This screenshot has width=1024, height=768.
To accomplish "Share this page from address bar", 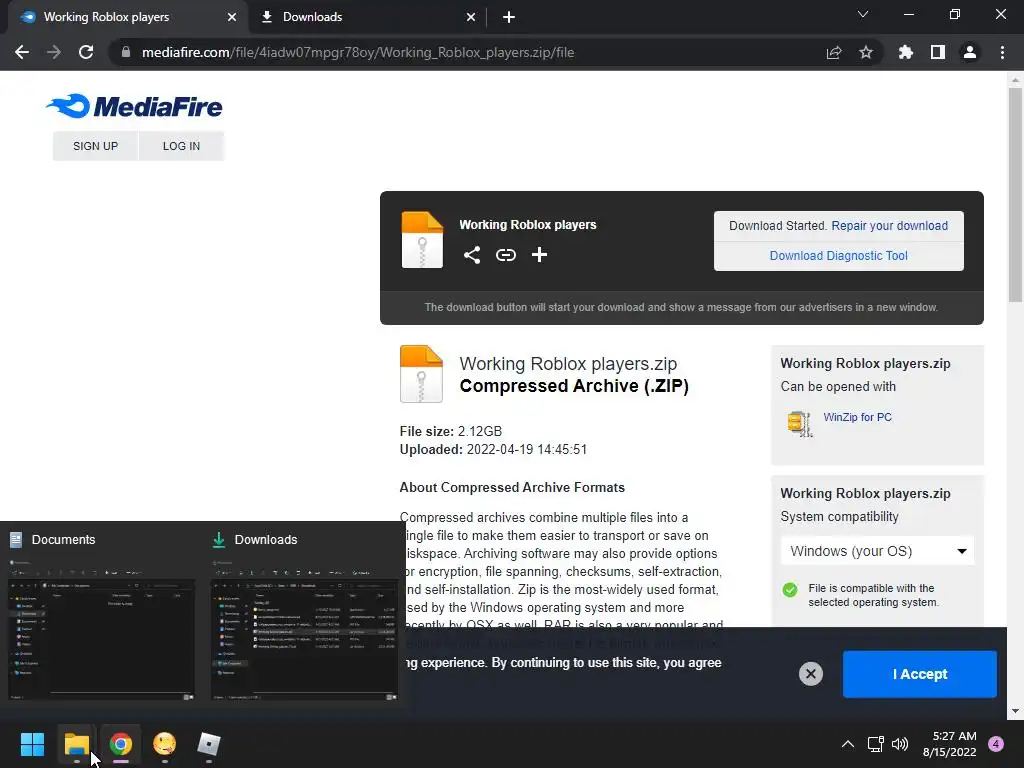I will point(834,52).
